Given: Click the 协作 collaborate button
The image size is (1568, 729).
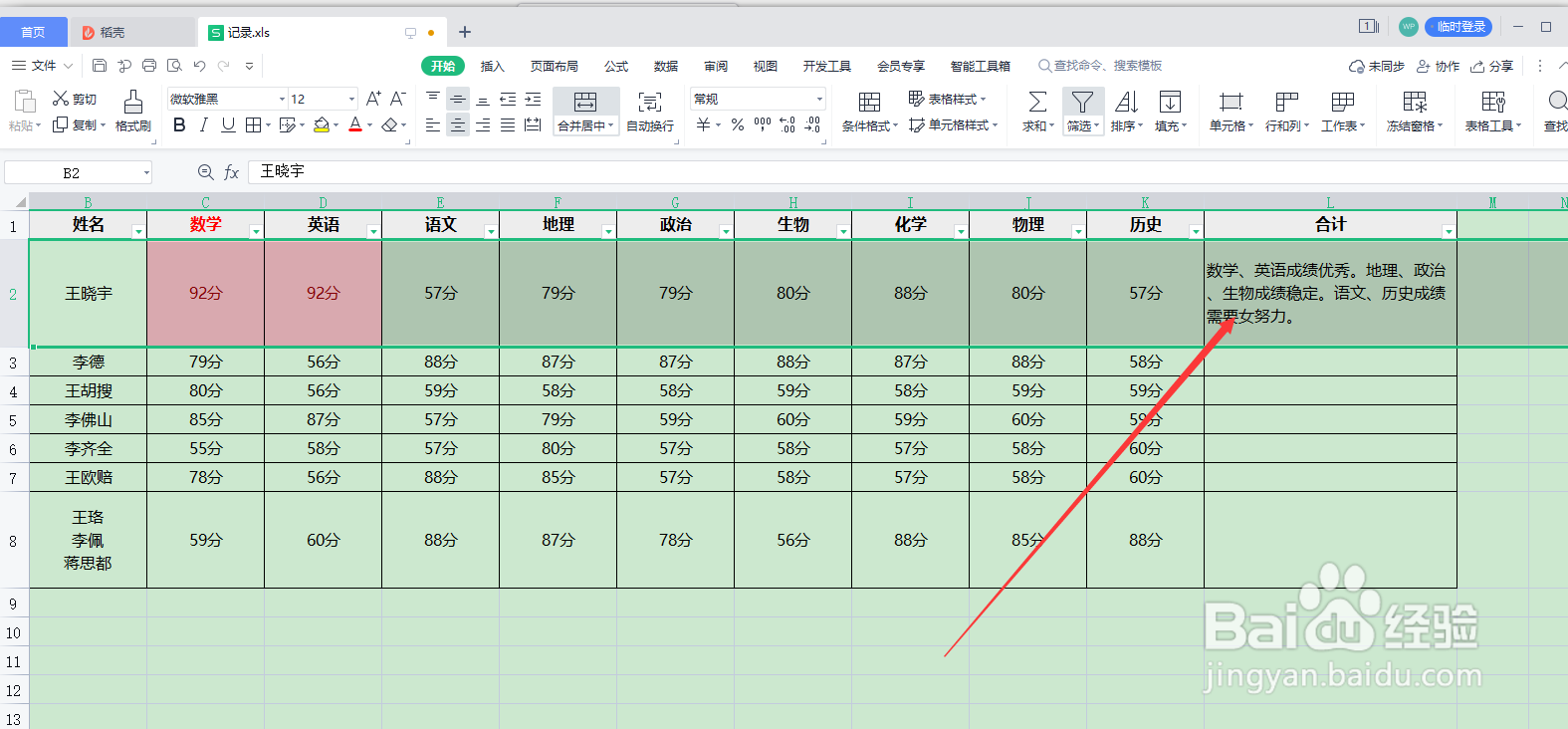Looking at the screenshot, I should pos(1438,66).
